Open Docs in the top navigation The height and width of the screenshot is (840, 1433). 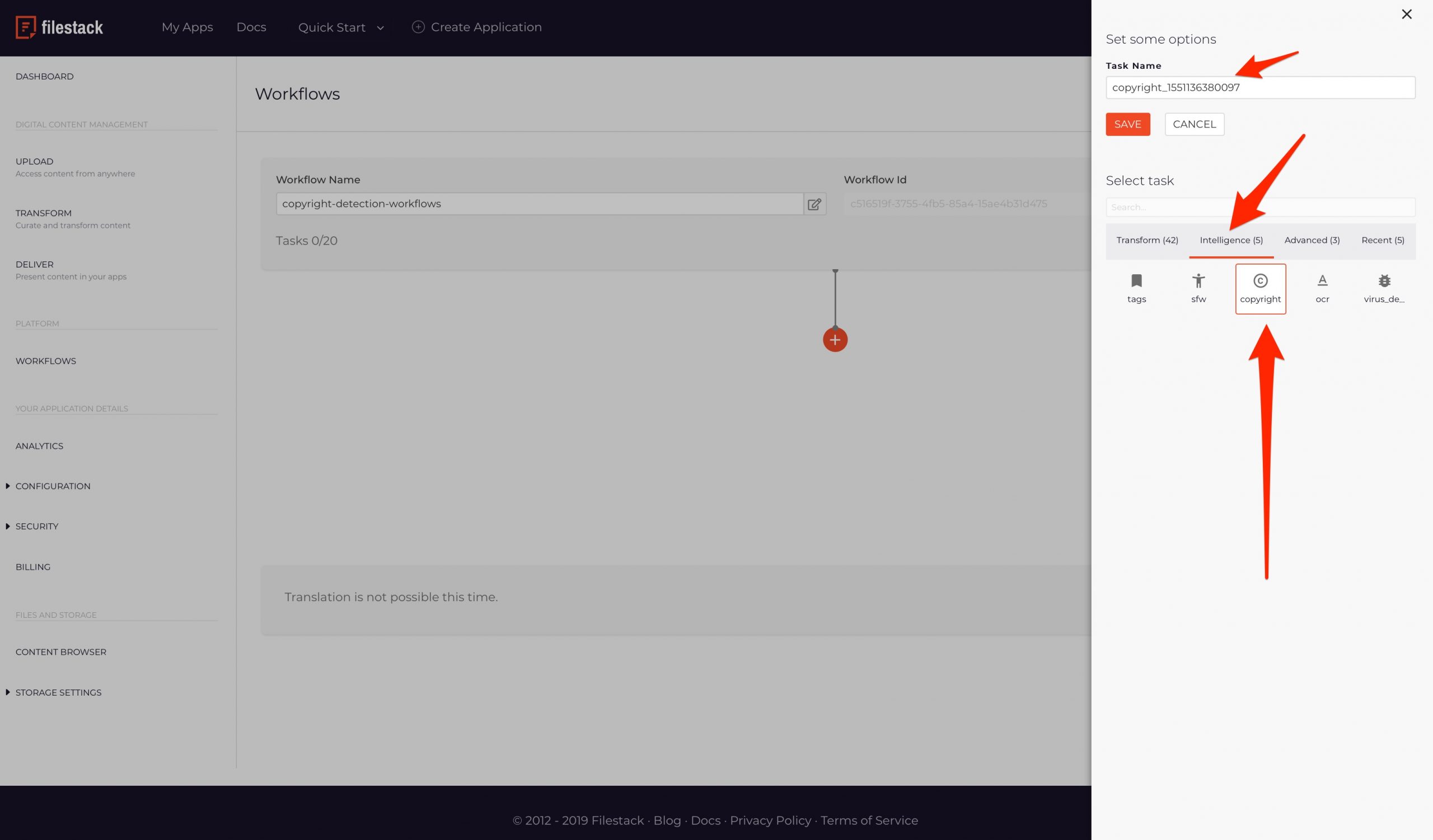pyautogui.click(x=251, y=27)
